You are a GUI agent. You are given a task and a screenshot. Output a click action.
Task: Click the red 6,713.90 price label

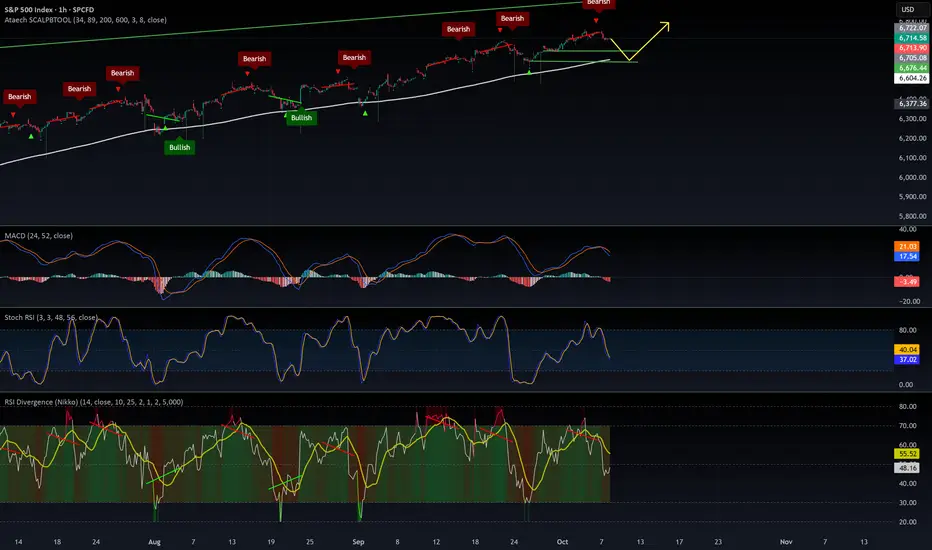(x=912, y=48)
